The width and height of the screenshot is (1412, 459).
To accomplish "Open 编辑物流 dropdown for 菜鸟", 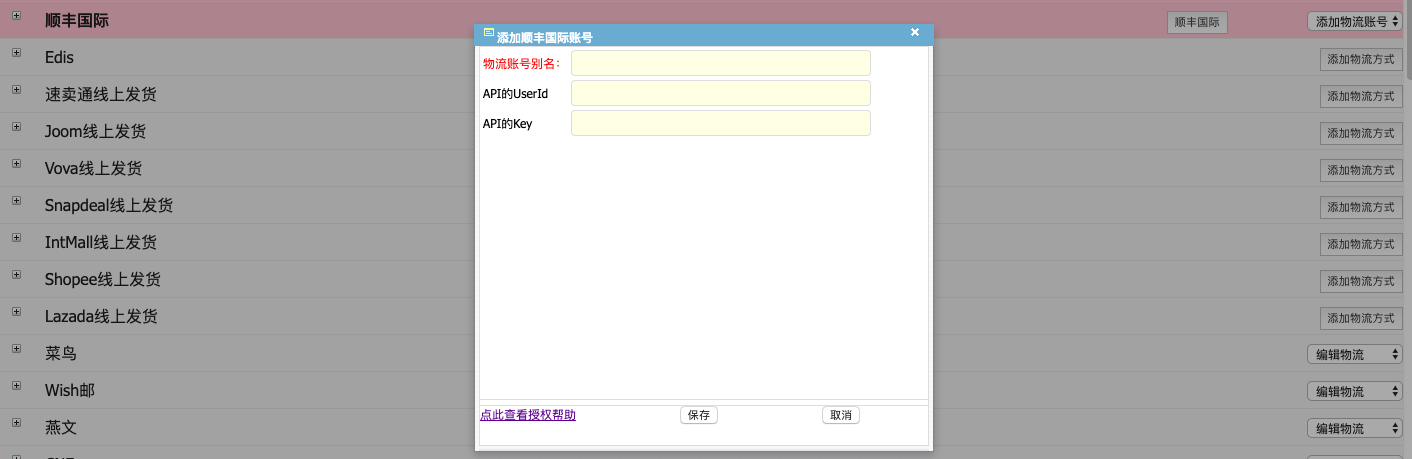I will 1355,354.
